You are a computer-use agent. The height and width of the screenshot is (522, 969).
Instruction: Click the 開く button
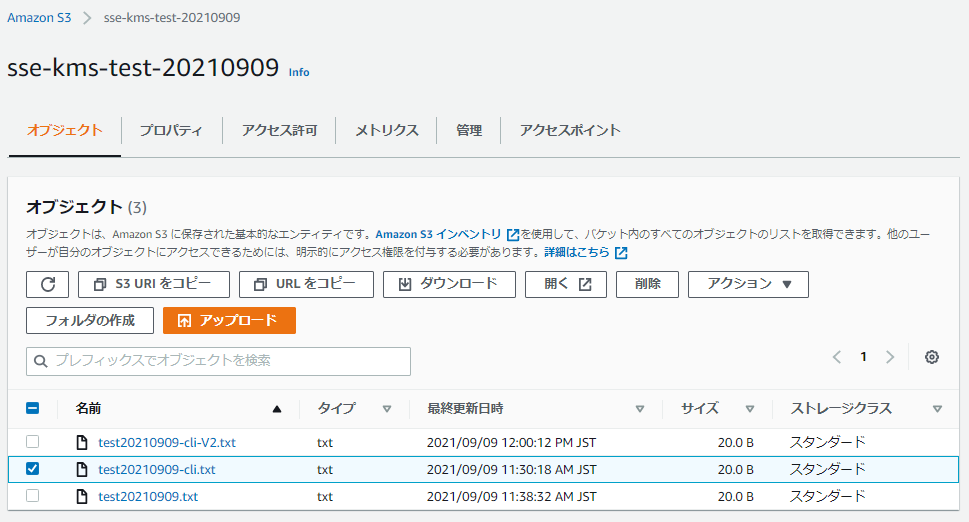pos(565,284)
